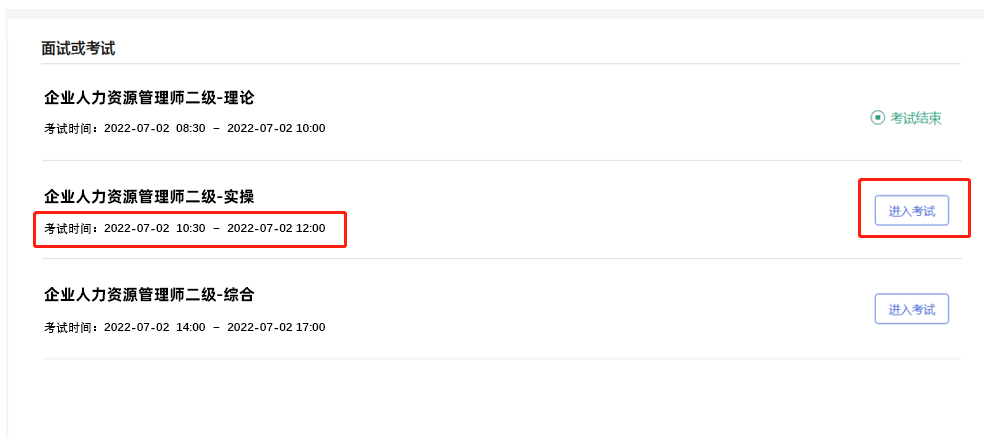The height and width of the screenshot is (438, 991).
Task: Click the dash between 理论 exam times
Action: tap(216, 128)
